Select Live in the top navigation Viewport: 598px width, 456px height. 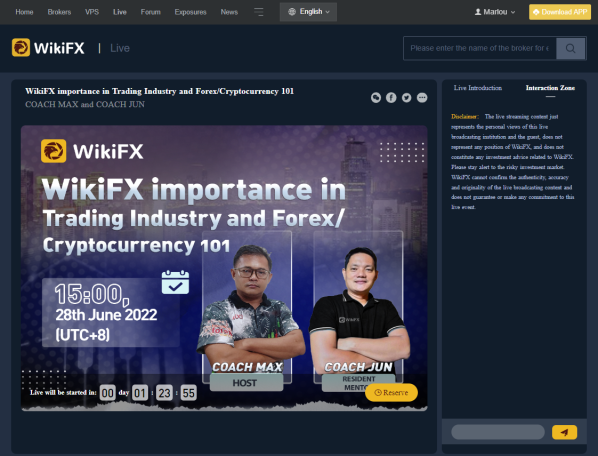pyautogui.click(x=120, y=12)
